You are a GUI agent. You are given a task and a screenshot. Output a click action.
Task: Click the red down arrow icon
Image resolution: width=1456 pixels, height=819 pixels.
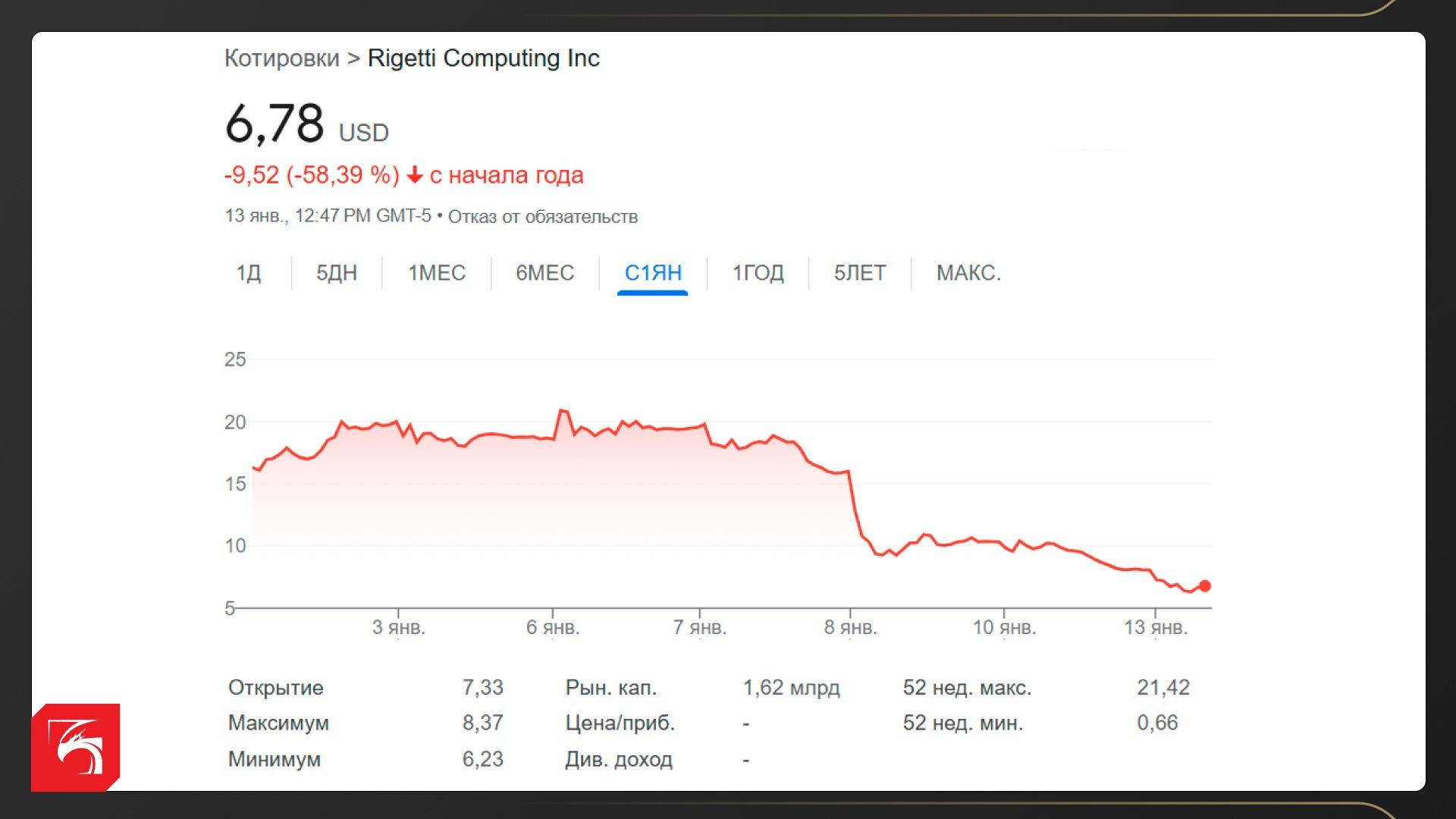(x=414, y=175)
